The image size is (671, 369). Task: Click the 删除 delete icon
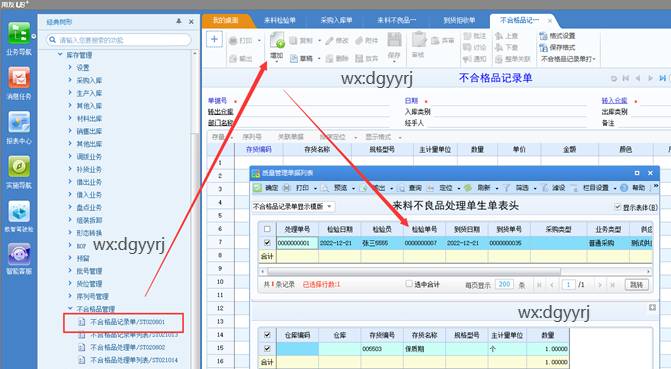click(329, 59)
